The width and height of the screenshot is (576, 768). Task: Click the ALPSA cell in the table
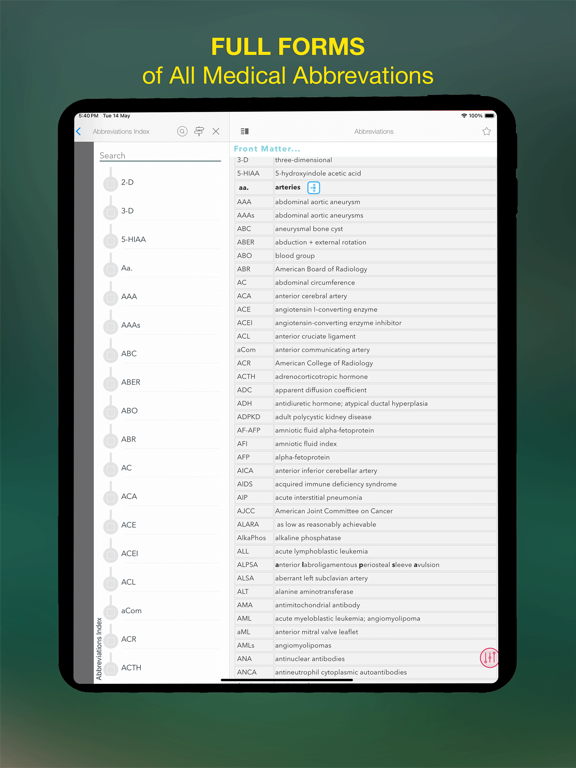pyautogui.click(x=254, y=565)
